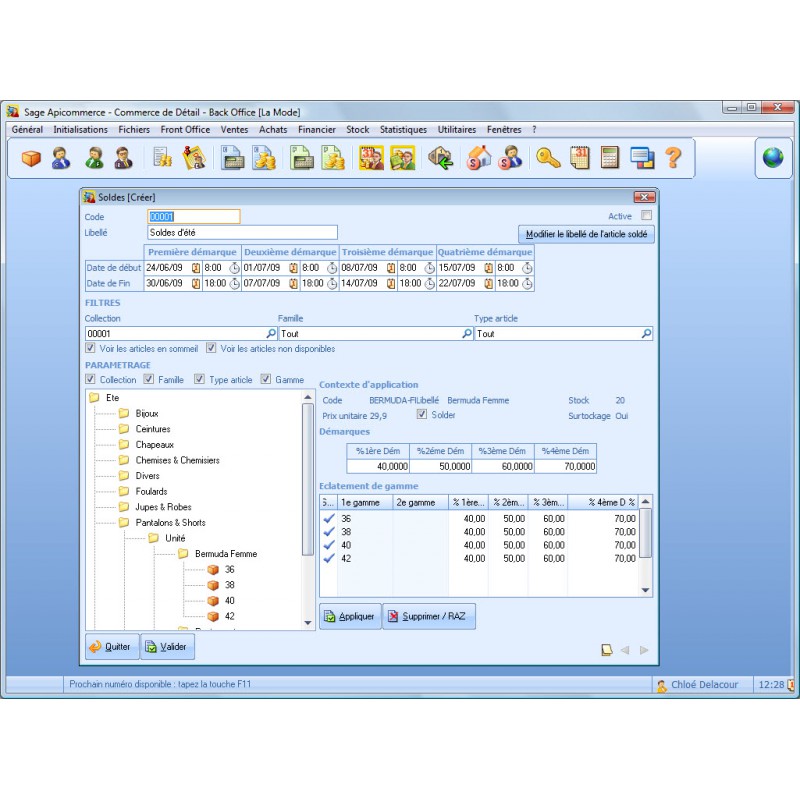The height and width of the screenshot is (800, 800).
Task: Open calendar picker for date 24/06/09
Action: (196, 268)
